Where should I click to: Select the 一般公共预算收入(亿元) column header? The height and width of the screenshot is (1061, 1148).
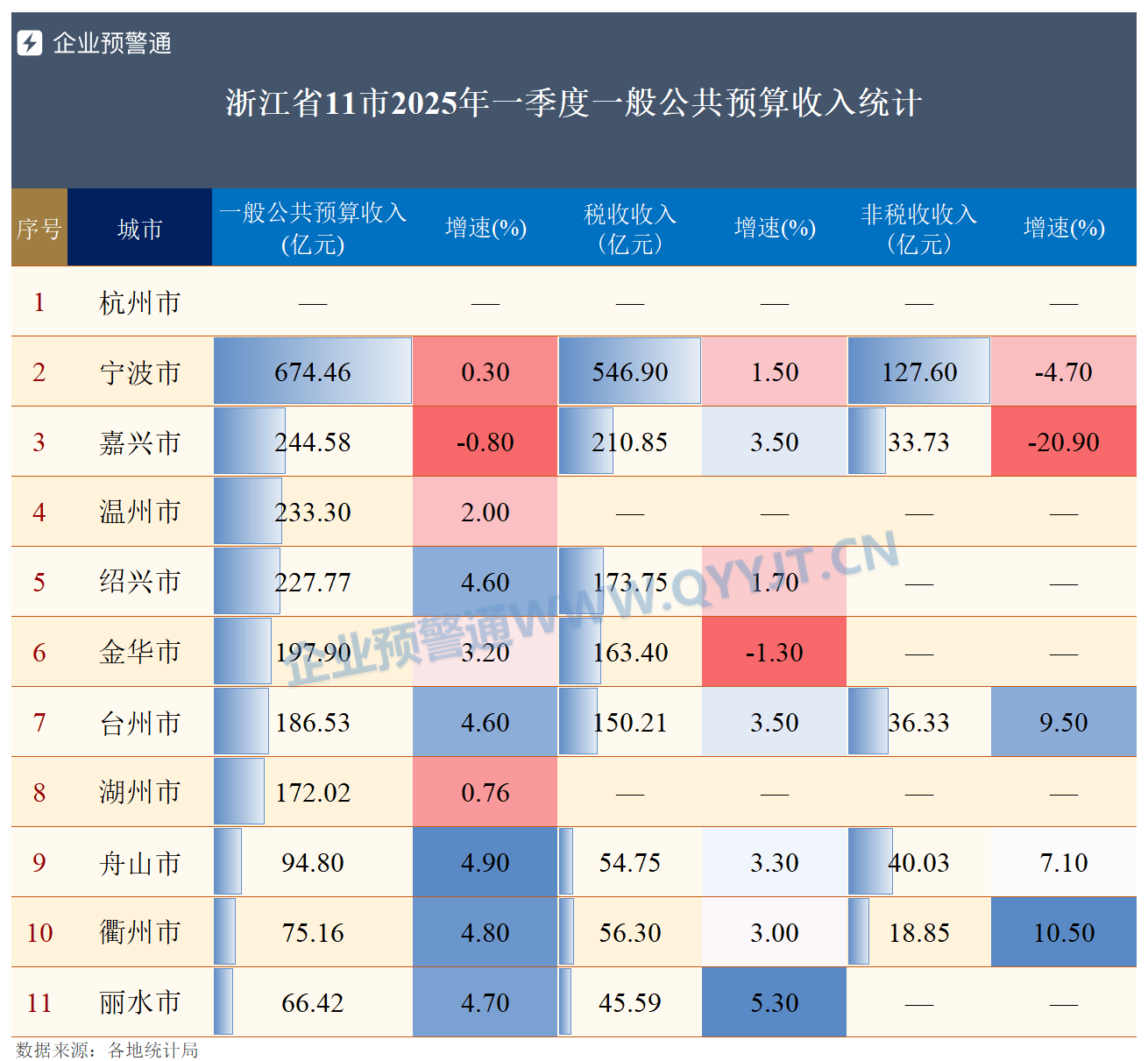pyautogui.click(x=312, y=228)
